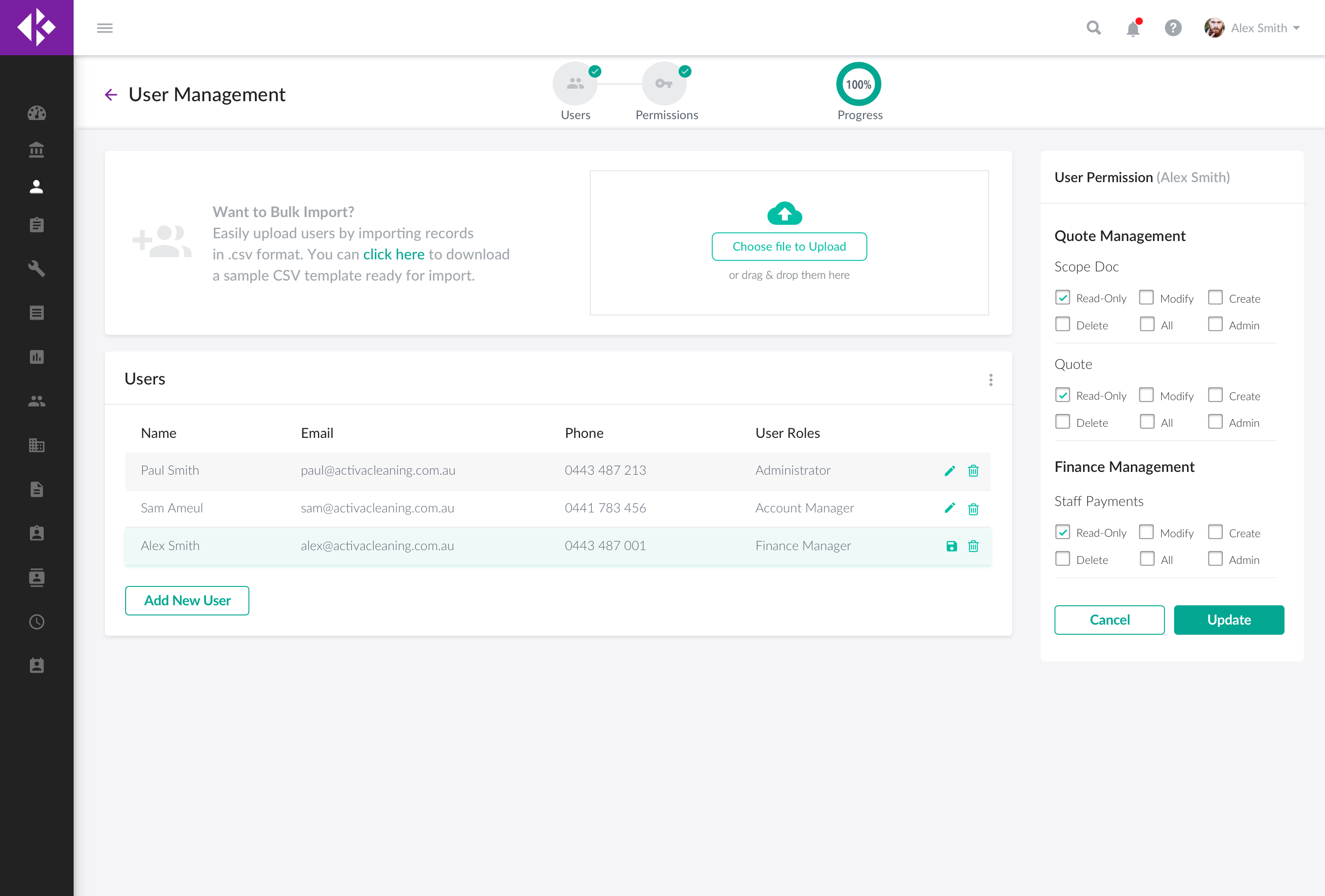Save Alex Smith row with disk icon
This screenshot has width=1325, height=896.
(951, 546)
